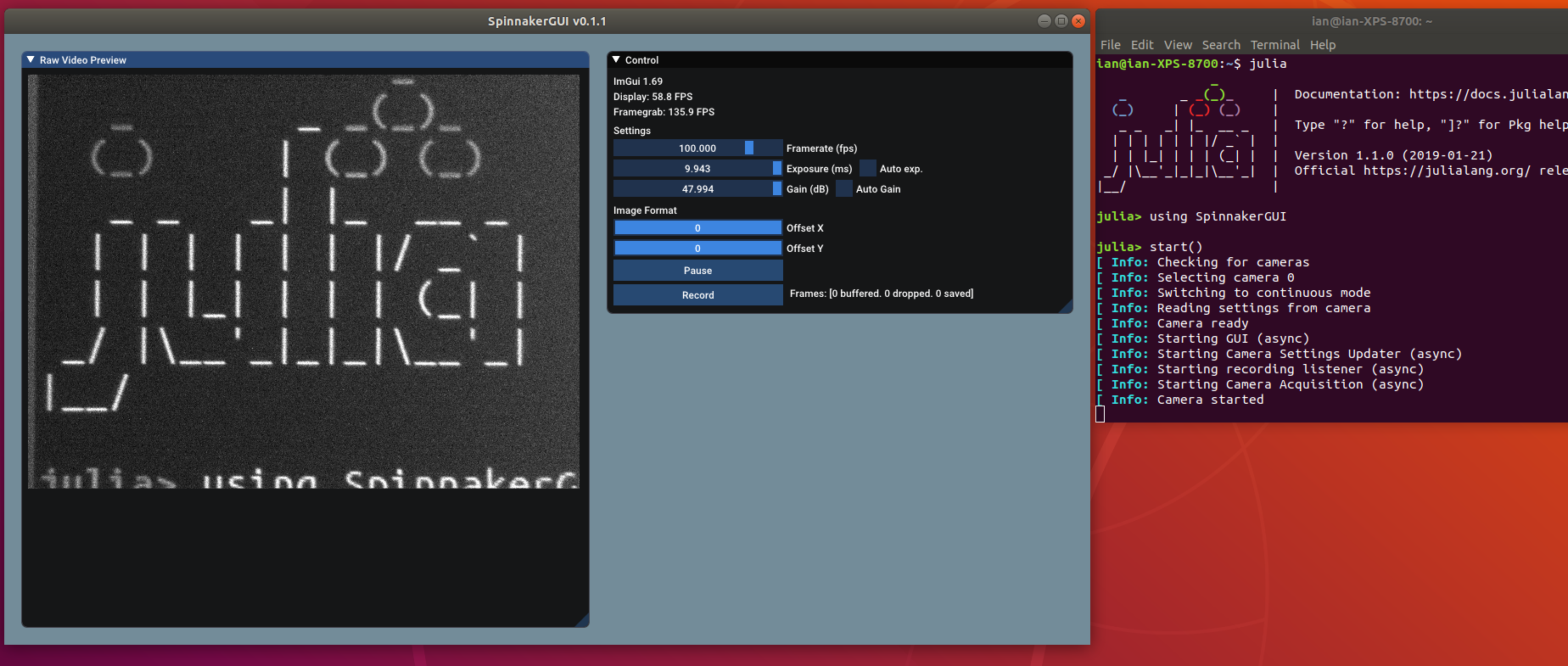This screenshot has height=666, width=1568.
Task: Open the Terminal menu in the terminal window
Action: [x=1274, y=45]
